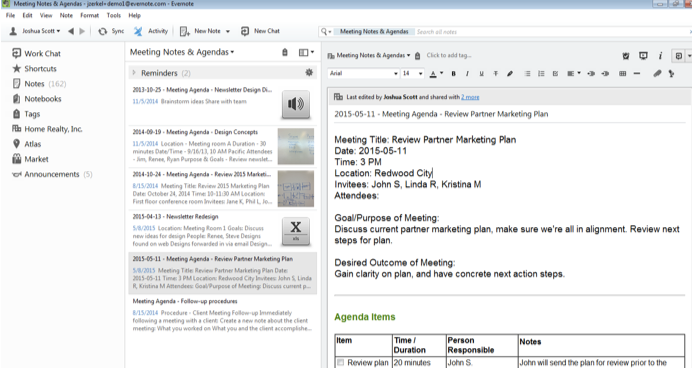The width and height of the screenshot is (692, 368).
Task: Insert a numbered list
Action: pos(541,74)
